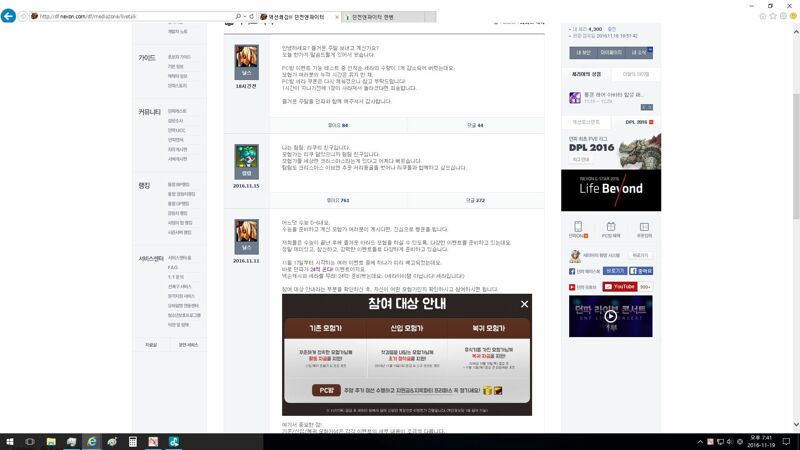Close the 참여 대상 안내 banner
This screenshot has height=450, width=800.
coord(524,304)
